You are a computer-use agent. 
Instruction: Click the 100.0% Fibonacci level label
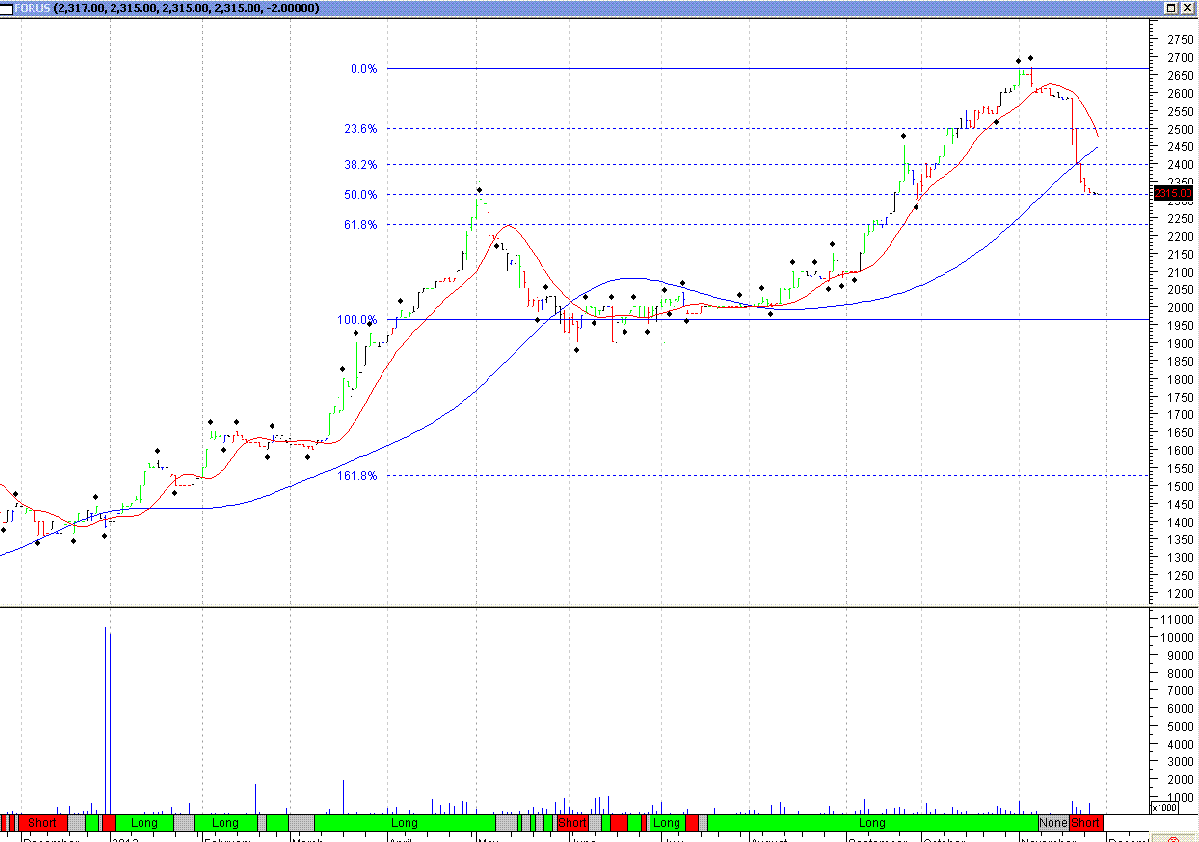pyautogui.click(x=357, y=320)
